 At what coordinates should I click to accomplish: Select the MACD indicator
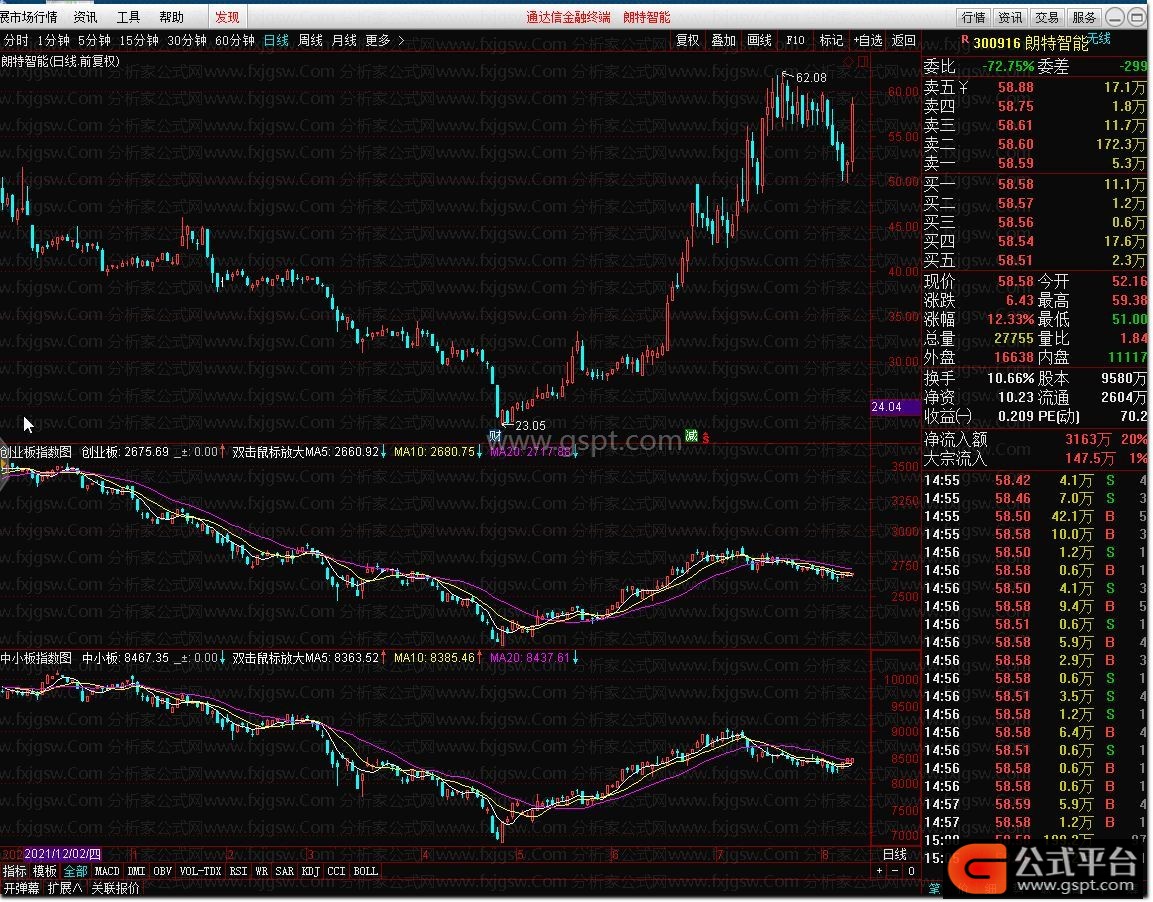(107, 871)
